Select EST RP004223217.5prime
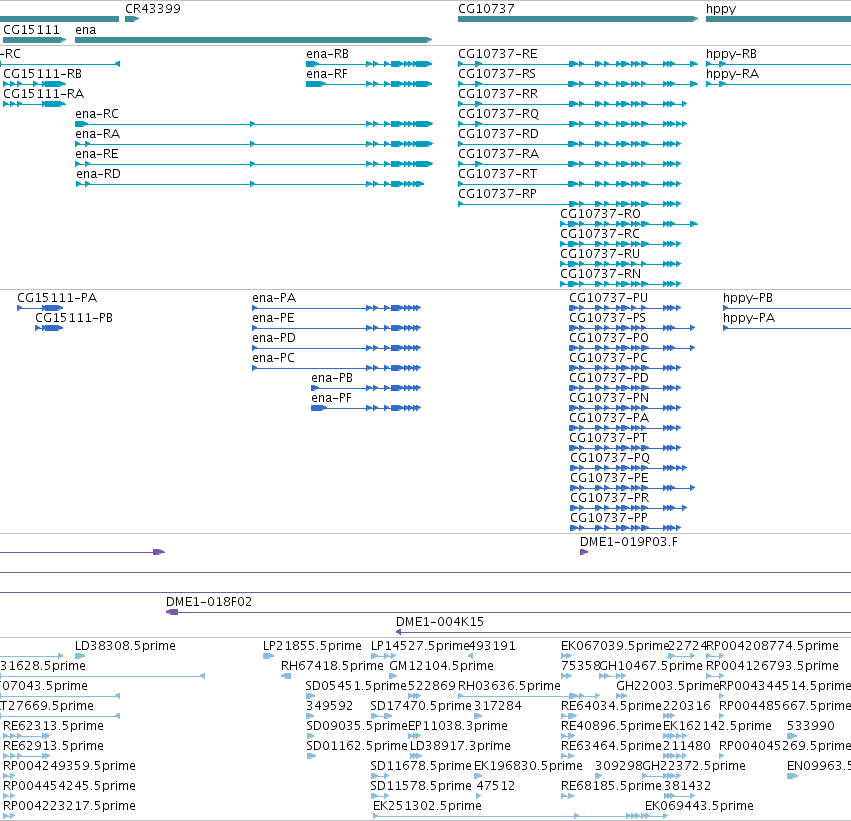Screen dimensions: 851x821 [9, 816]
